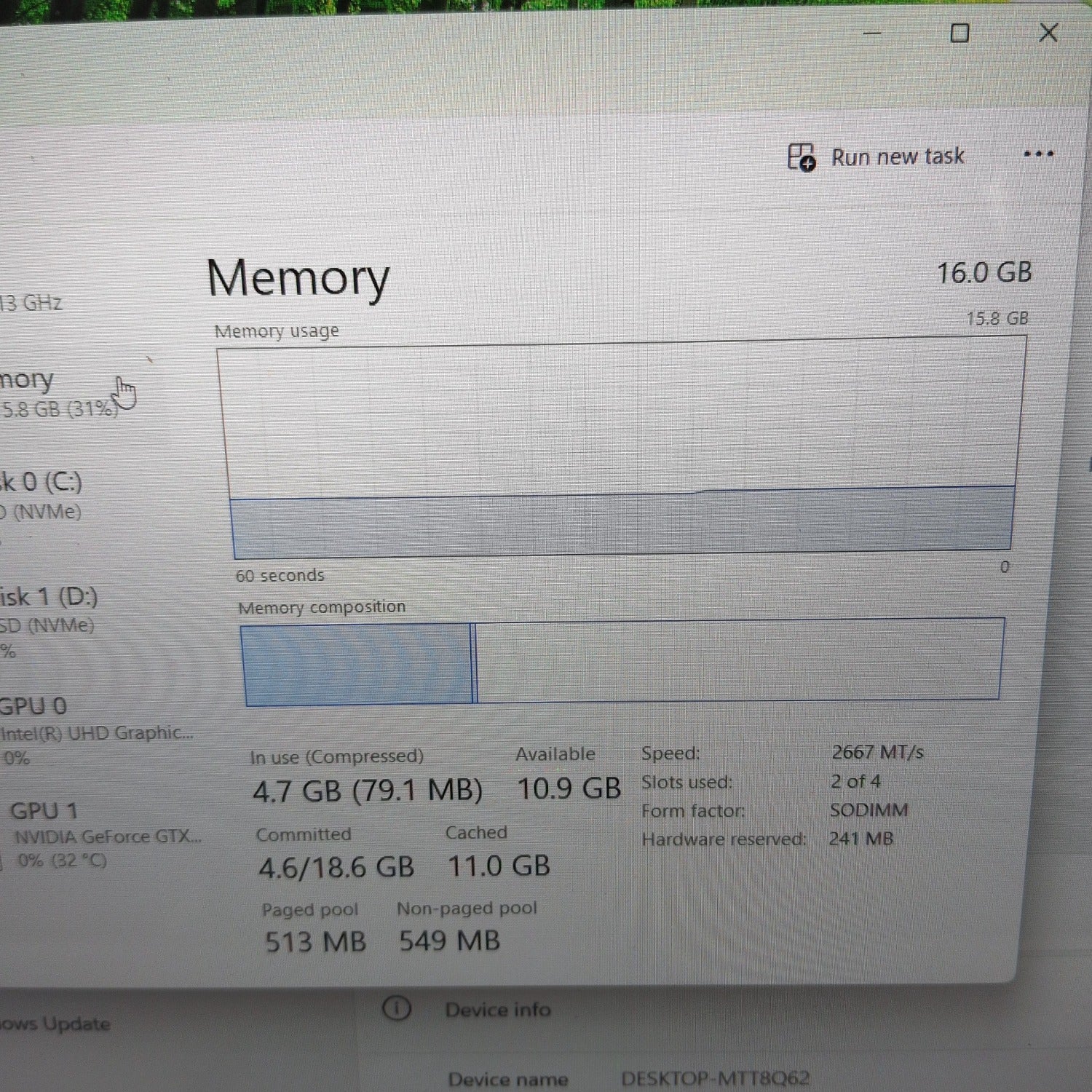Click the CPU entry showing GHz

(x=31, y=302)
